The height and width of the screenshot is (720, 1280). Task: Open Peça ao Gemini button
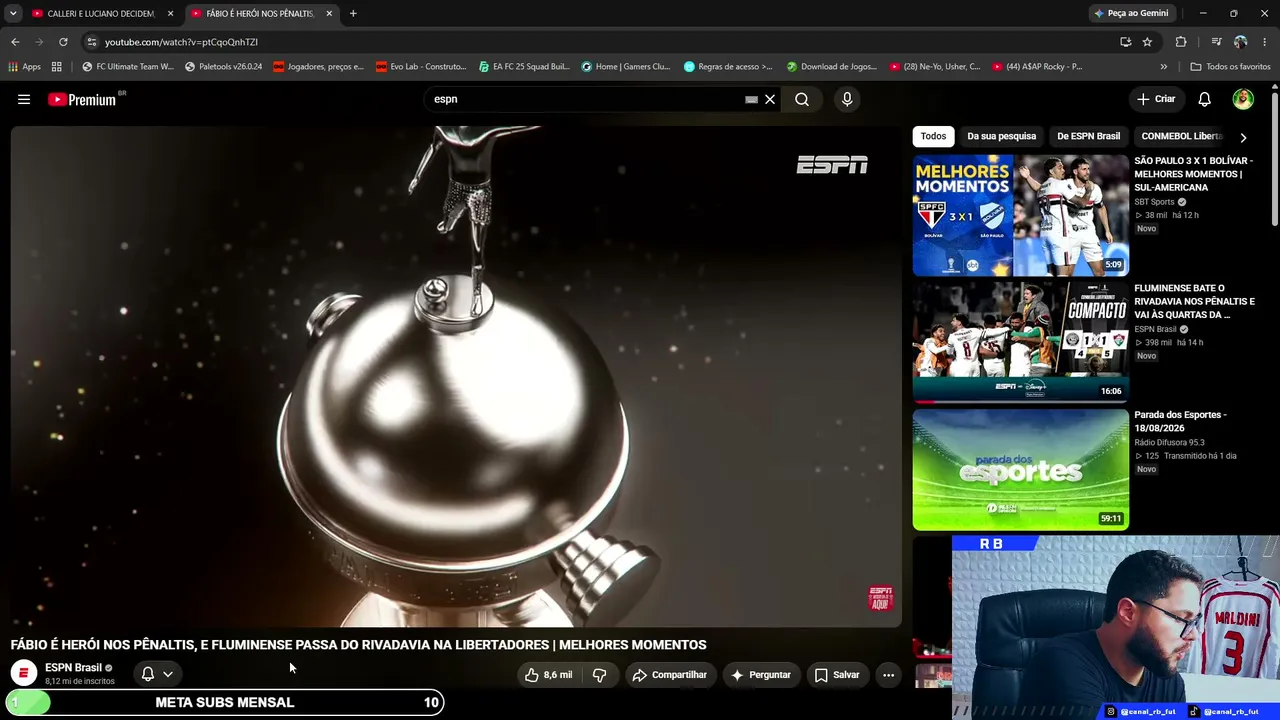1131,13
